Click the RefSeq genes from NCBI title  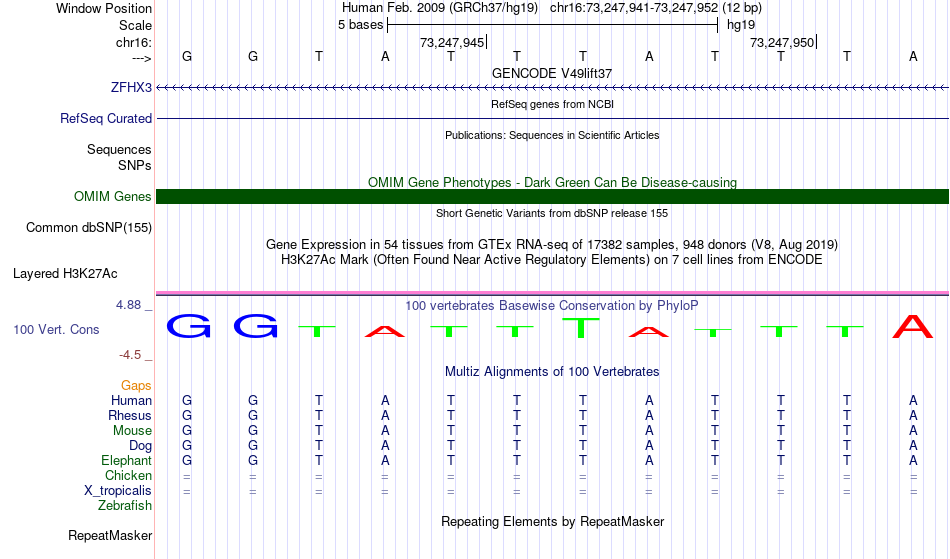[552, 104]
